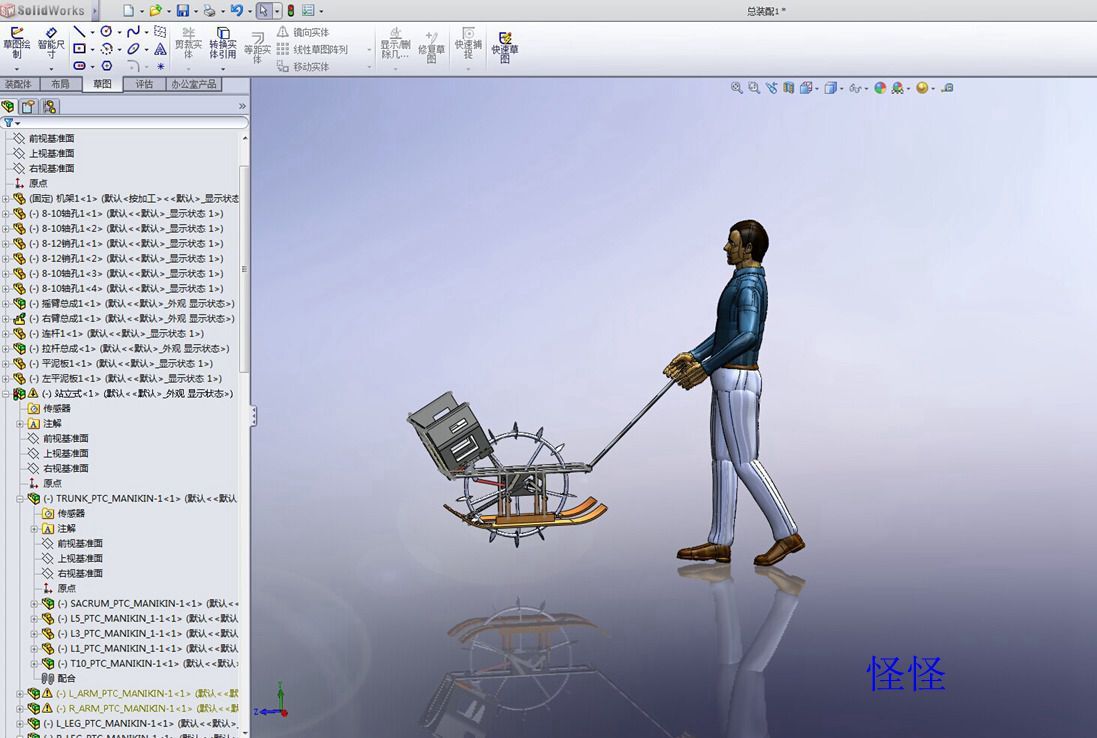Click the Save floppy disk icon

182,11
